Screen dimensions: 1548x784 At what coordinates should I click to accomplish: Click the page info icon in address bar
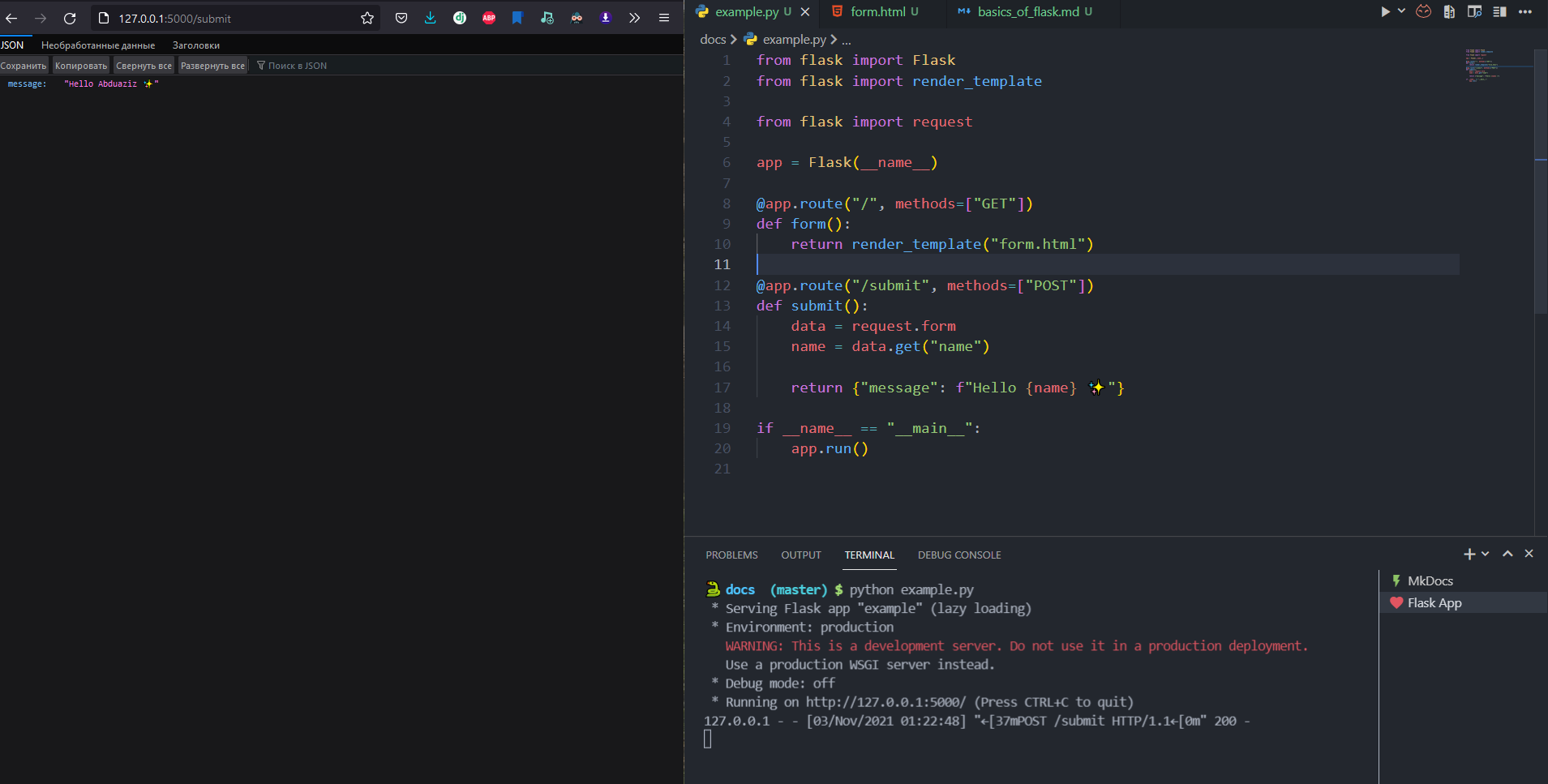(104, 18)
